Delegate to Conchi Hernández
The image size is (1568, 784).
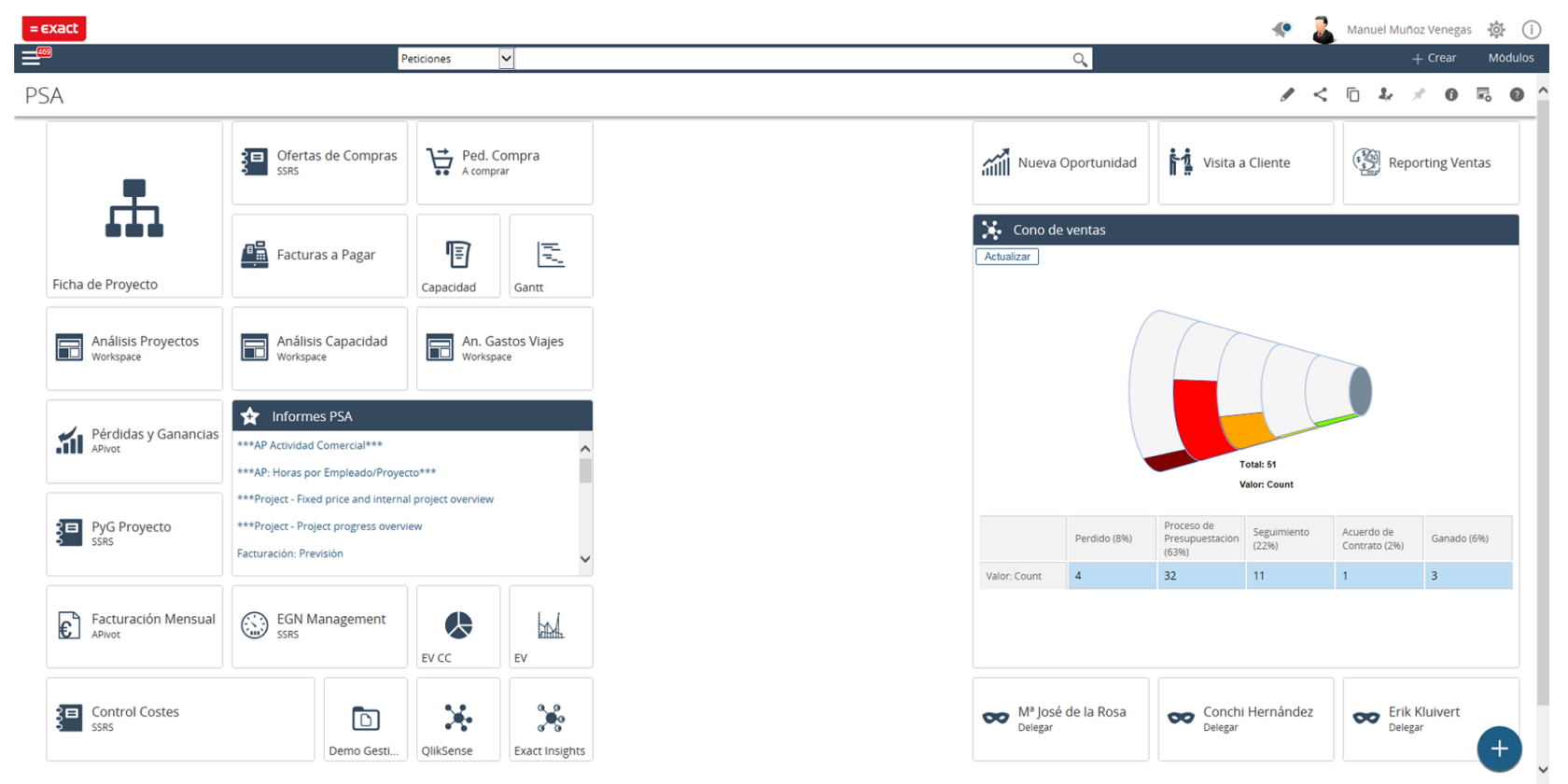pos(1246,719)
